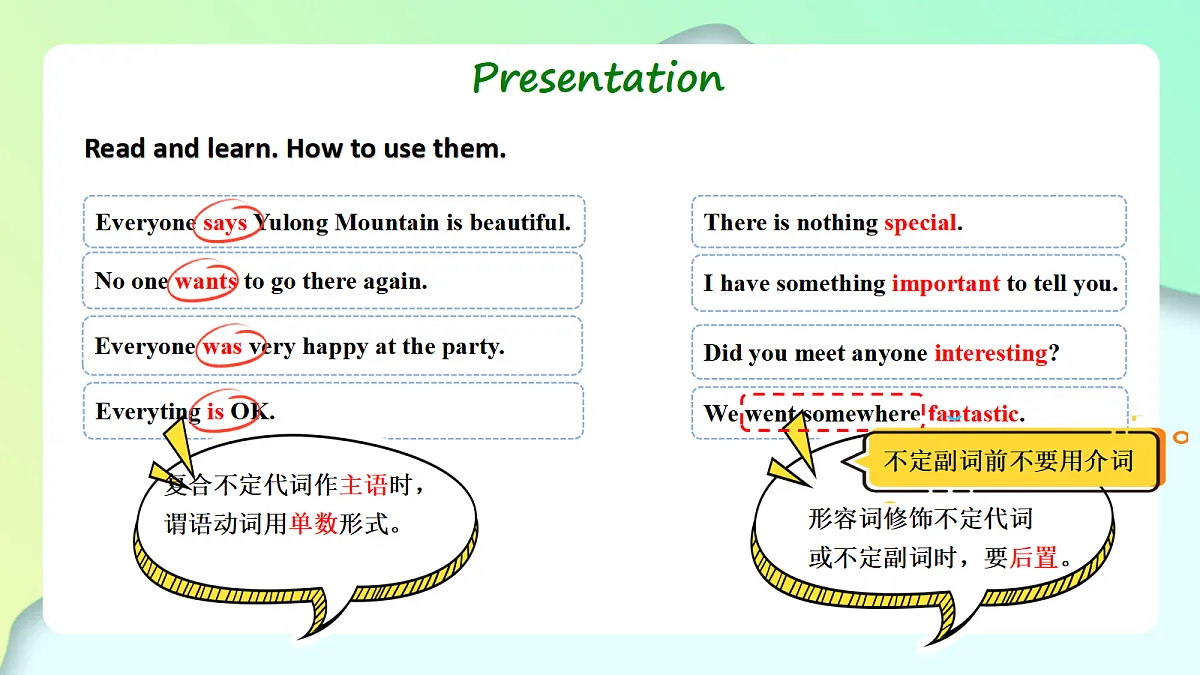Click the red word 'interesting'
Viewport: 1200px width, 675px height.
(991, 353)
